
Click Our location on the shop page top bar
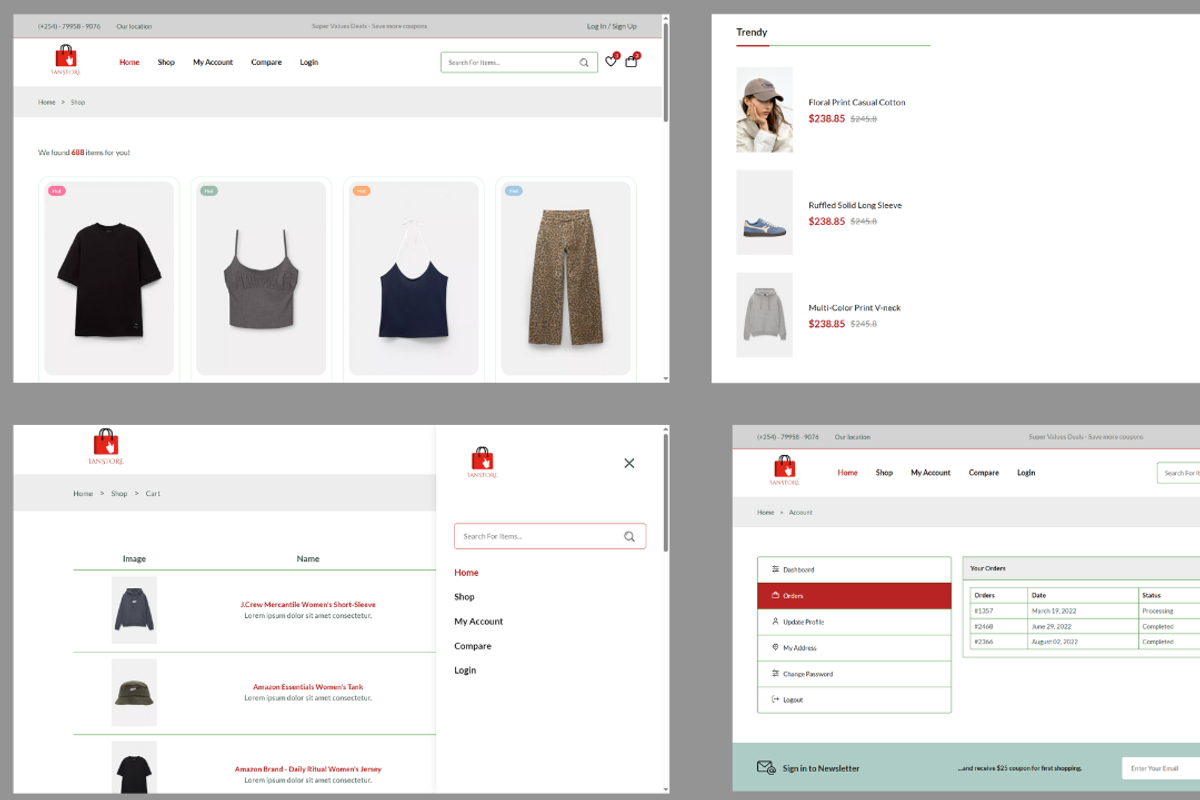pyautogui.click(x=134, y=26)
